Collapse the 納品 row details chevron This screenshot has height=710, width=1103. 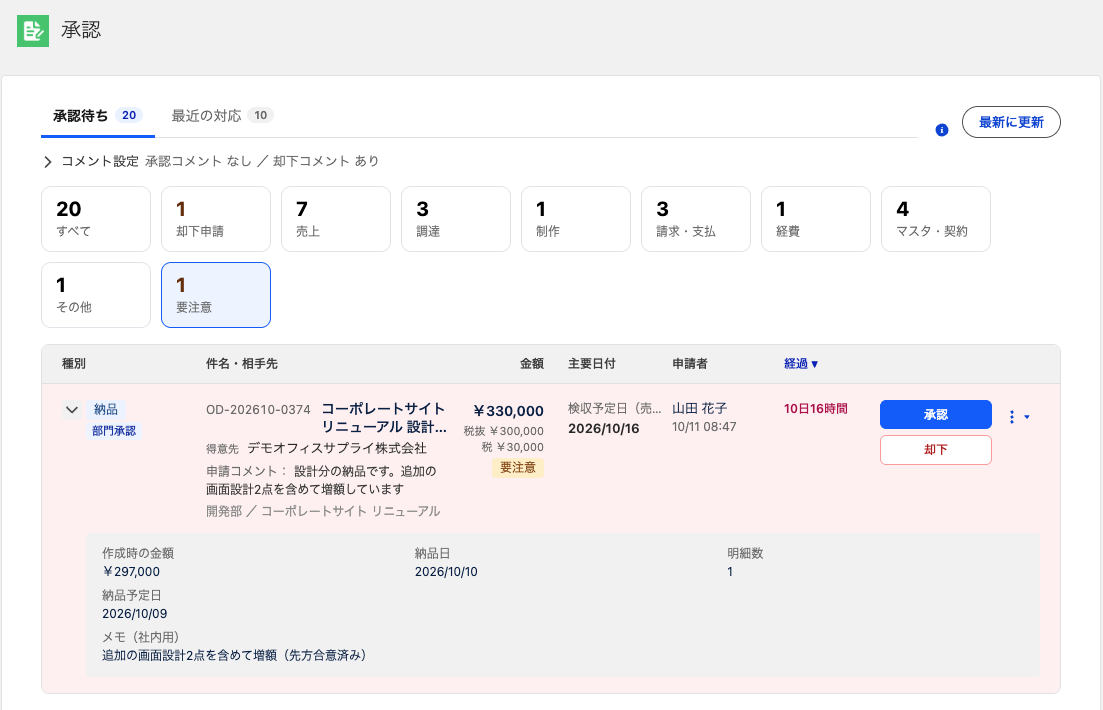click(x=72, y=410)
